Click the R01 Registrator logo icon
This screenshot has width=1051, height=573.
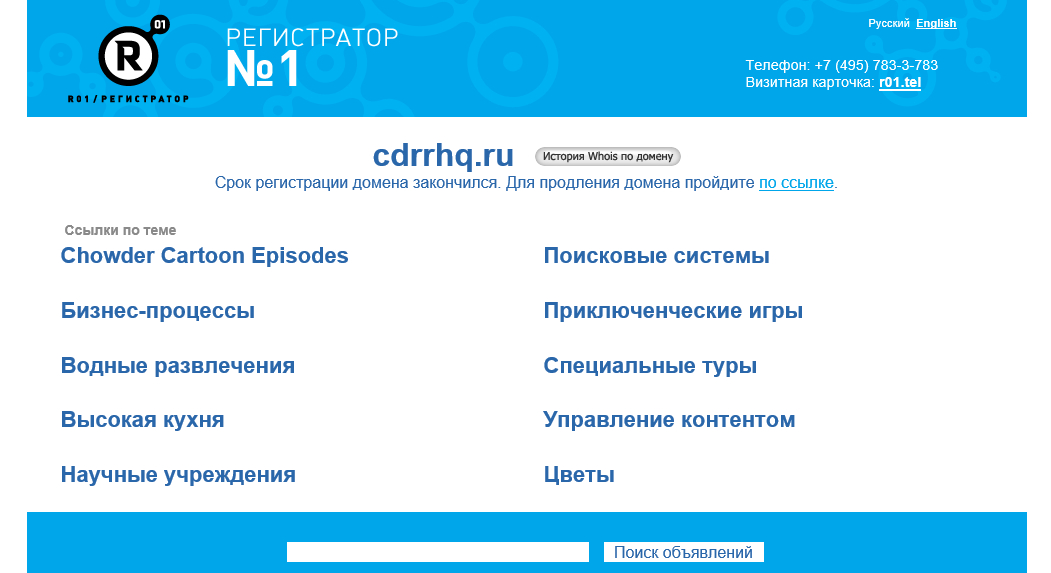[131, 59]
